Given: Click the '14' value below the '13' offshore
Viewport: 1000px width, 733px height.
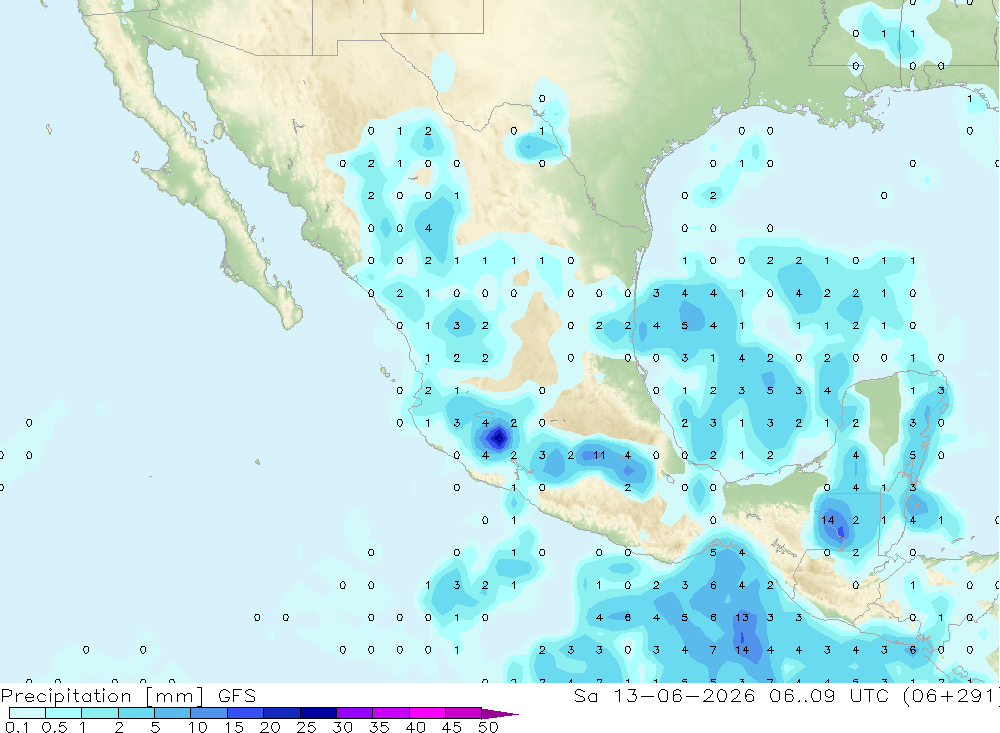Looking at the screenshot, I should pos(742,649).
